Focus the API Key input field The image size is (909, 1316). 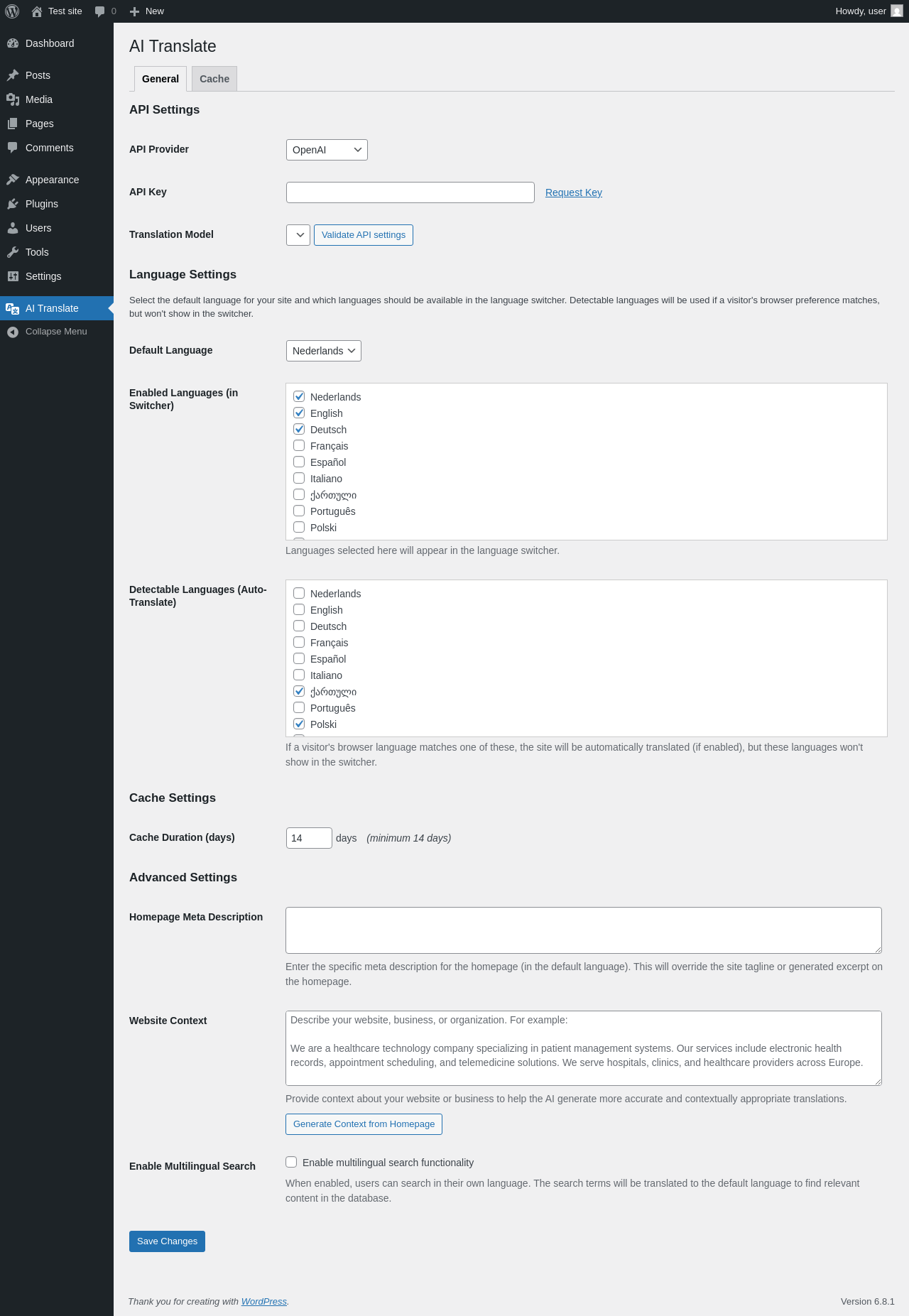click(x=410, y=192)
